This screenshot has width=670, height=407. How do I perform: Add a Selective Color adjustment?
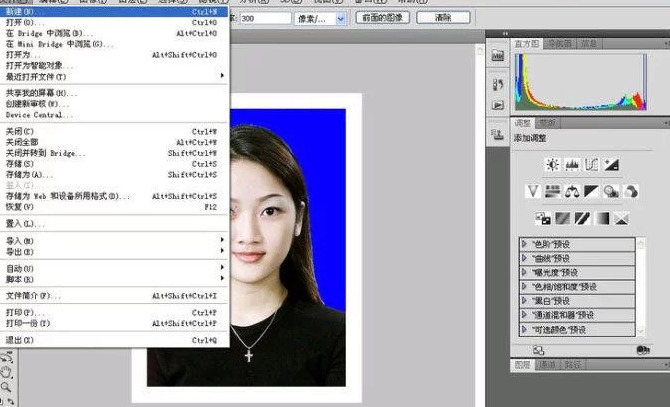pos(622,219)
